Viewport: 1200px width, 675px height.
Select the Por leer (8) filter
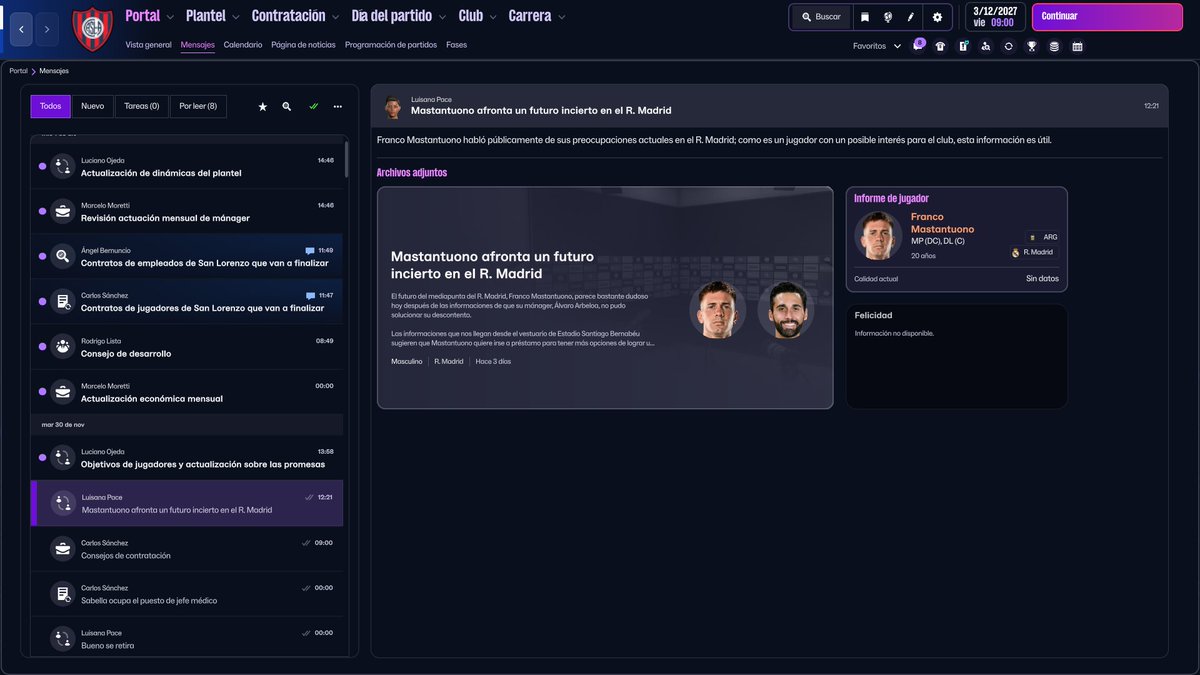[198, 106]
